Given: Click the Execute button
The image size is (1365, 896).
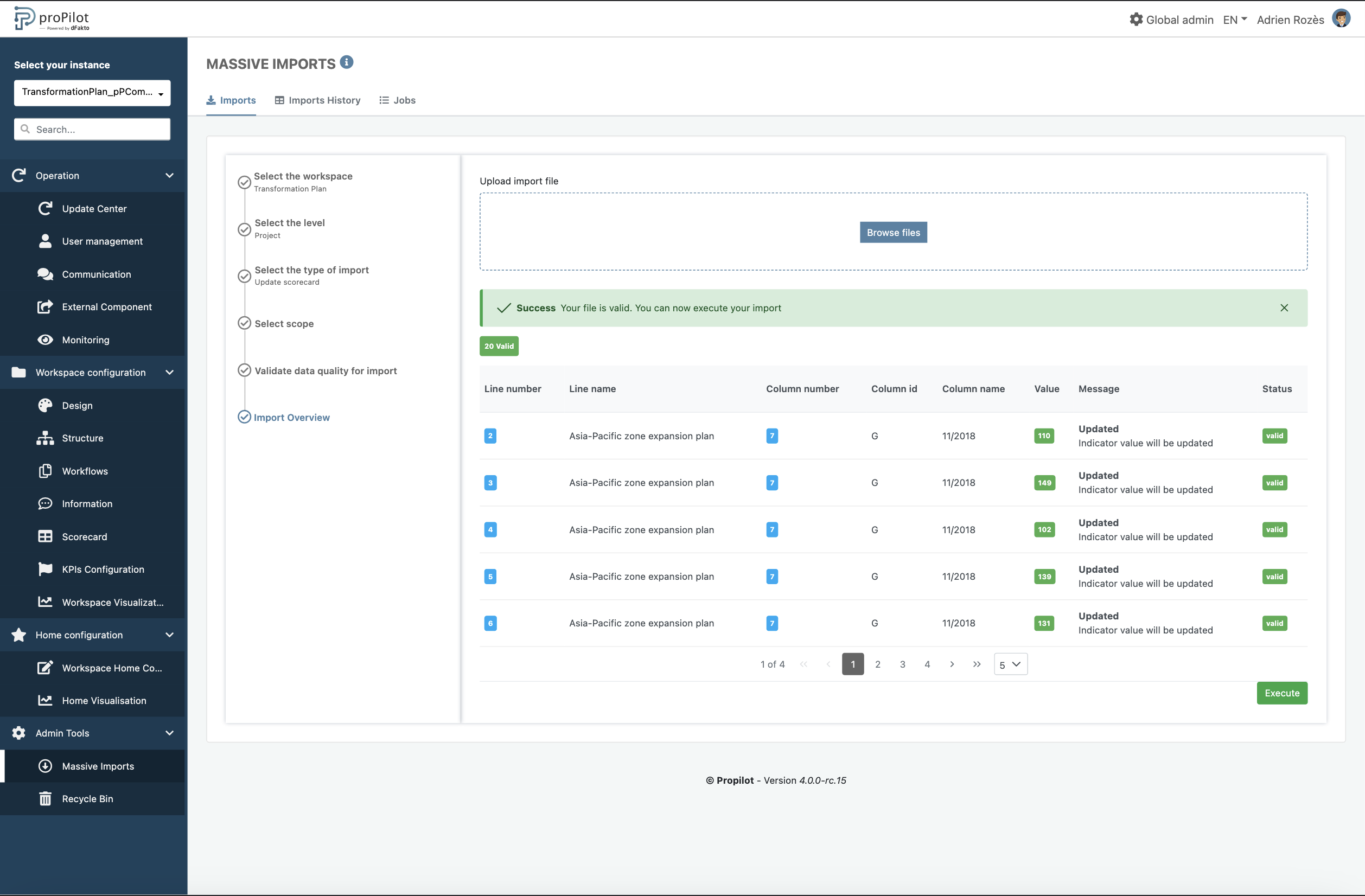Looking at the screenshot, I should point(1281,693).
